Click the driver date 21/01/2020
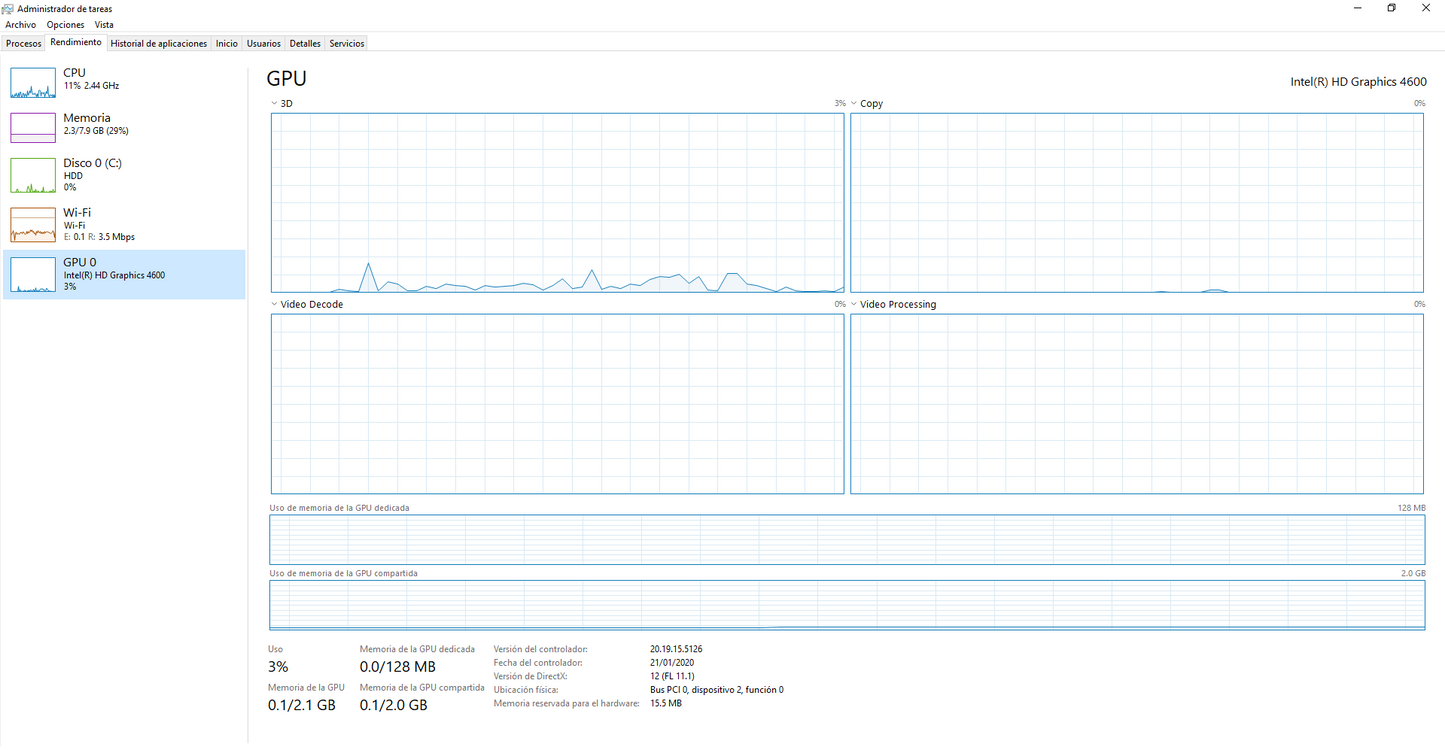The image size is (1445, 750). 672,663
